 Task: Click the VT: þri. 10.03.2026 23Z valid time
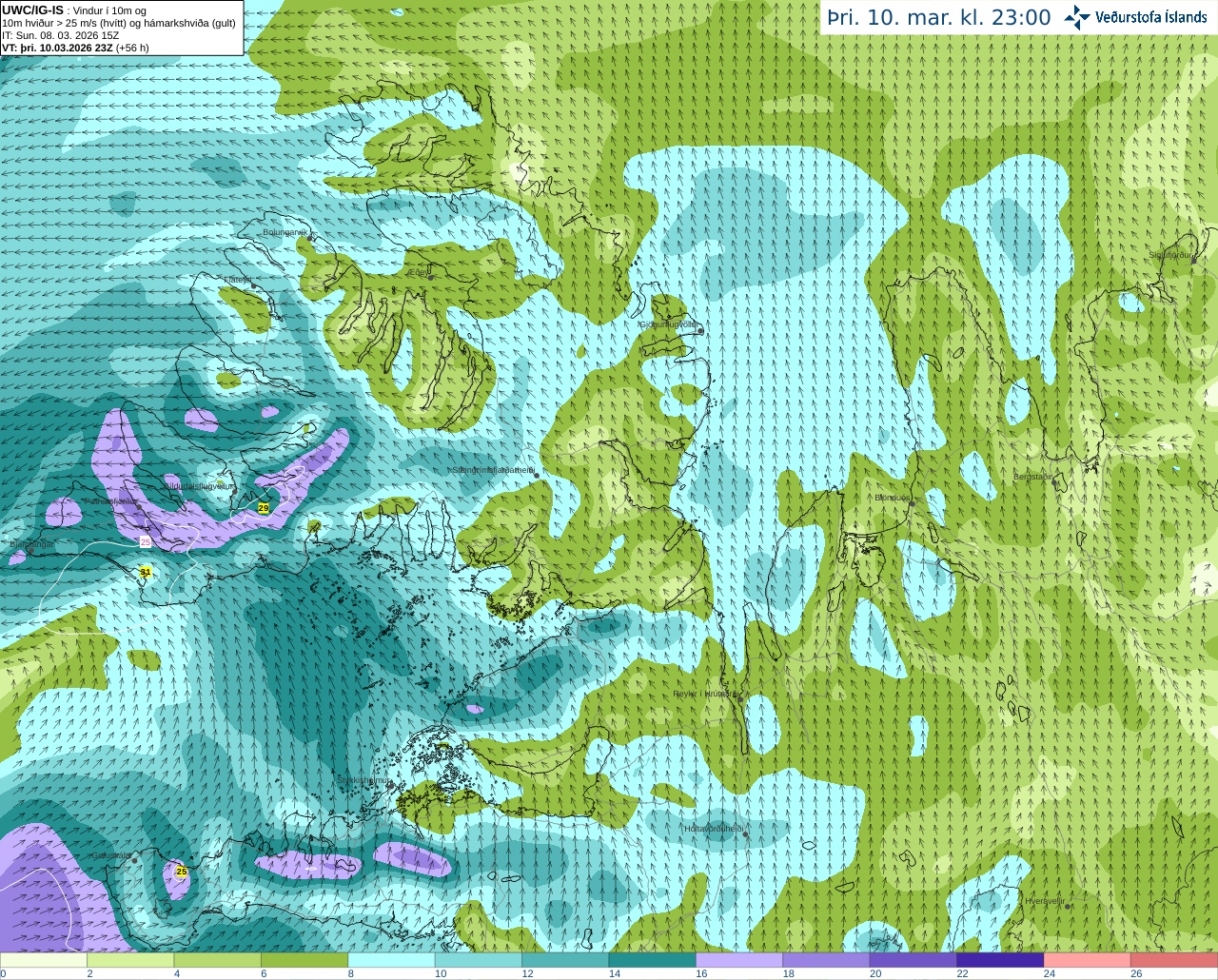point(74,47)
